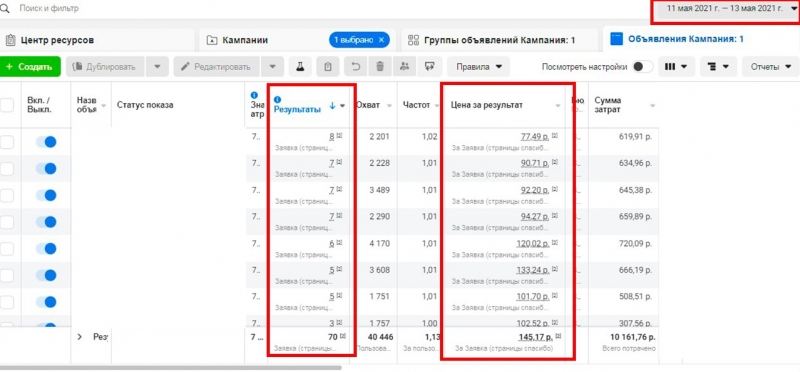The width and height of the screenshot is (800, 372).
Task: Click the sort arrow in Результаты header
Action: pyautogui.click(x=332, y=106)
